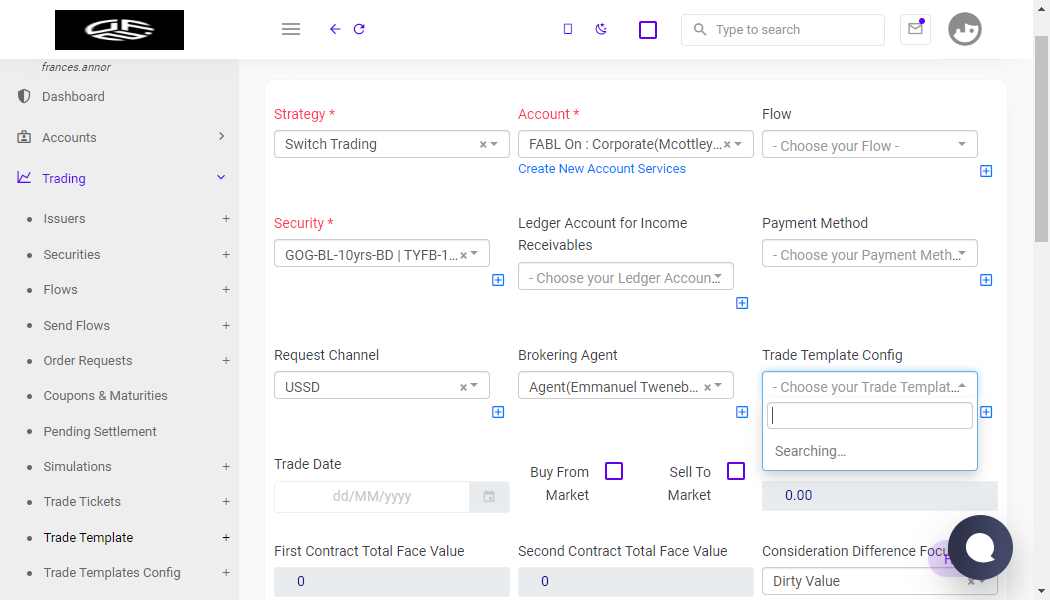The image size is (1050, 600).
Task: Open Pending Settlement in sidebar
Action: click(x=100, y=431)
